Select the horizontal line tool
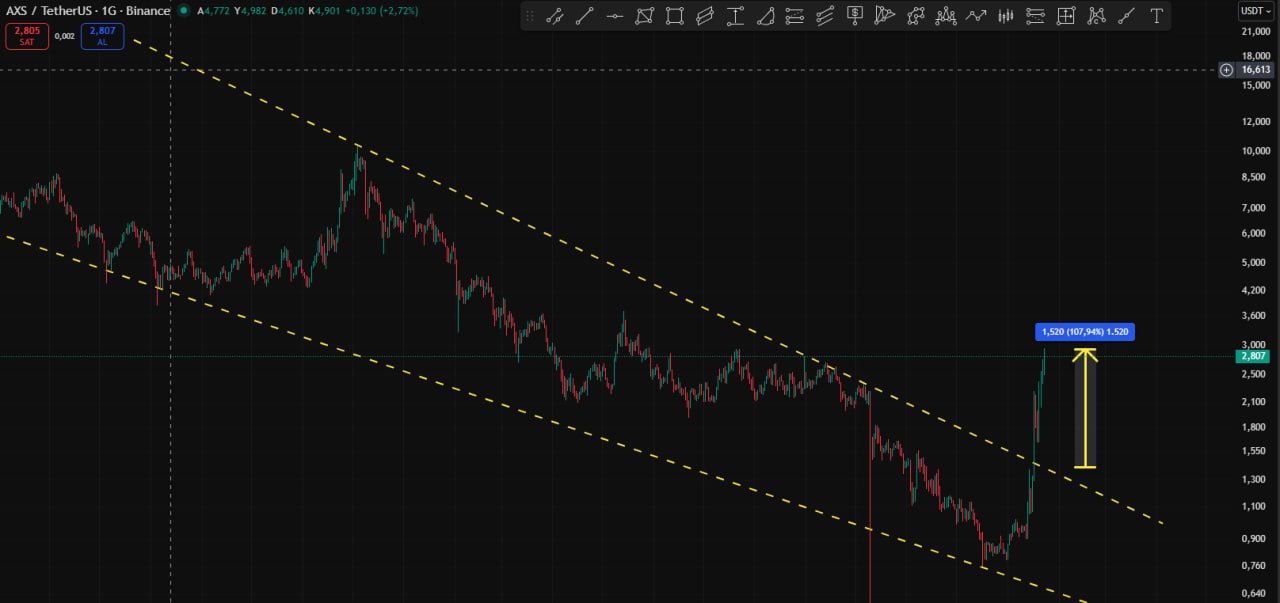 (x=615, y=16)
